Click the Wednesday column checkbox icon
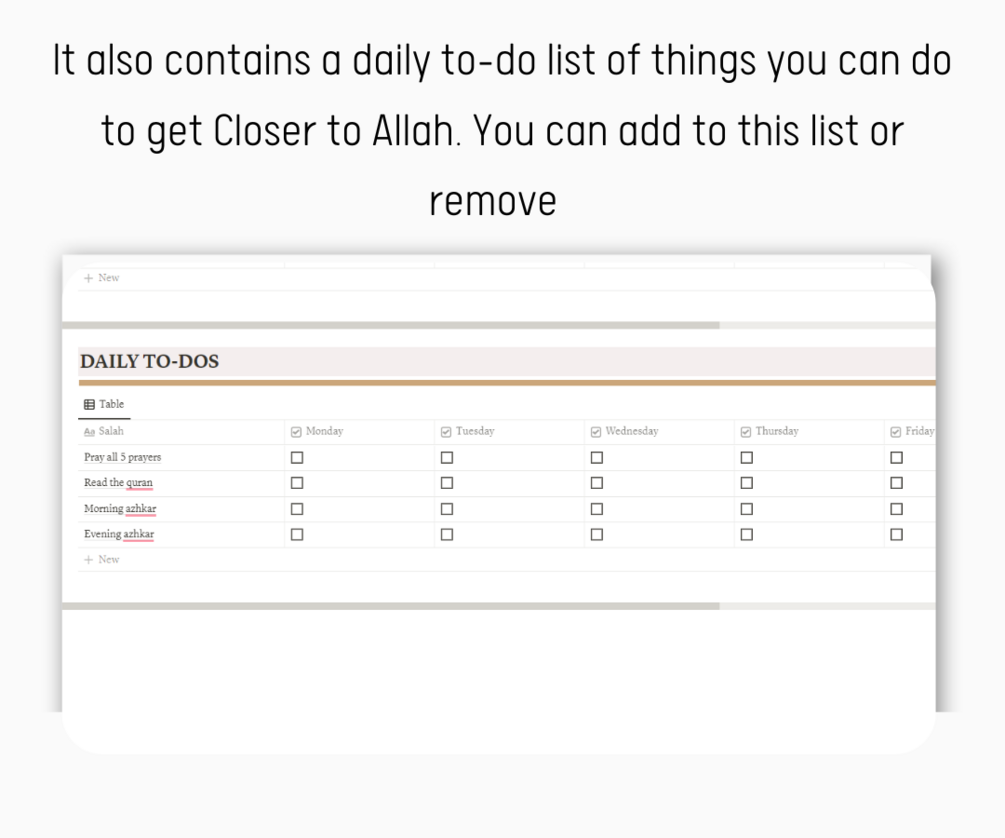Viewport: 1005px width, 838px height. 596,432
